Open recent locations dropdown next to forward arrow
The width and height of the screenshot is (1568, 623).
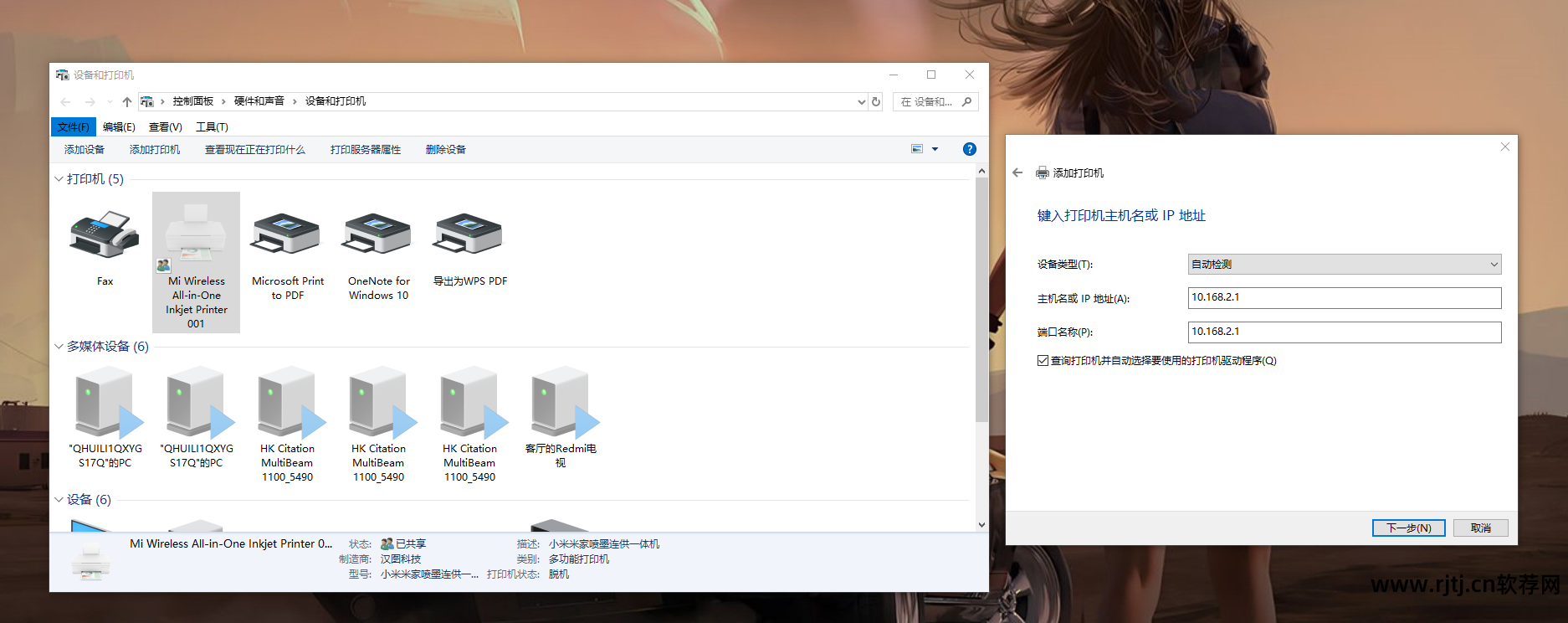110,102
